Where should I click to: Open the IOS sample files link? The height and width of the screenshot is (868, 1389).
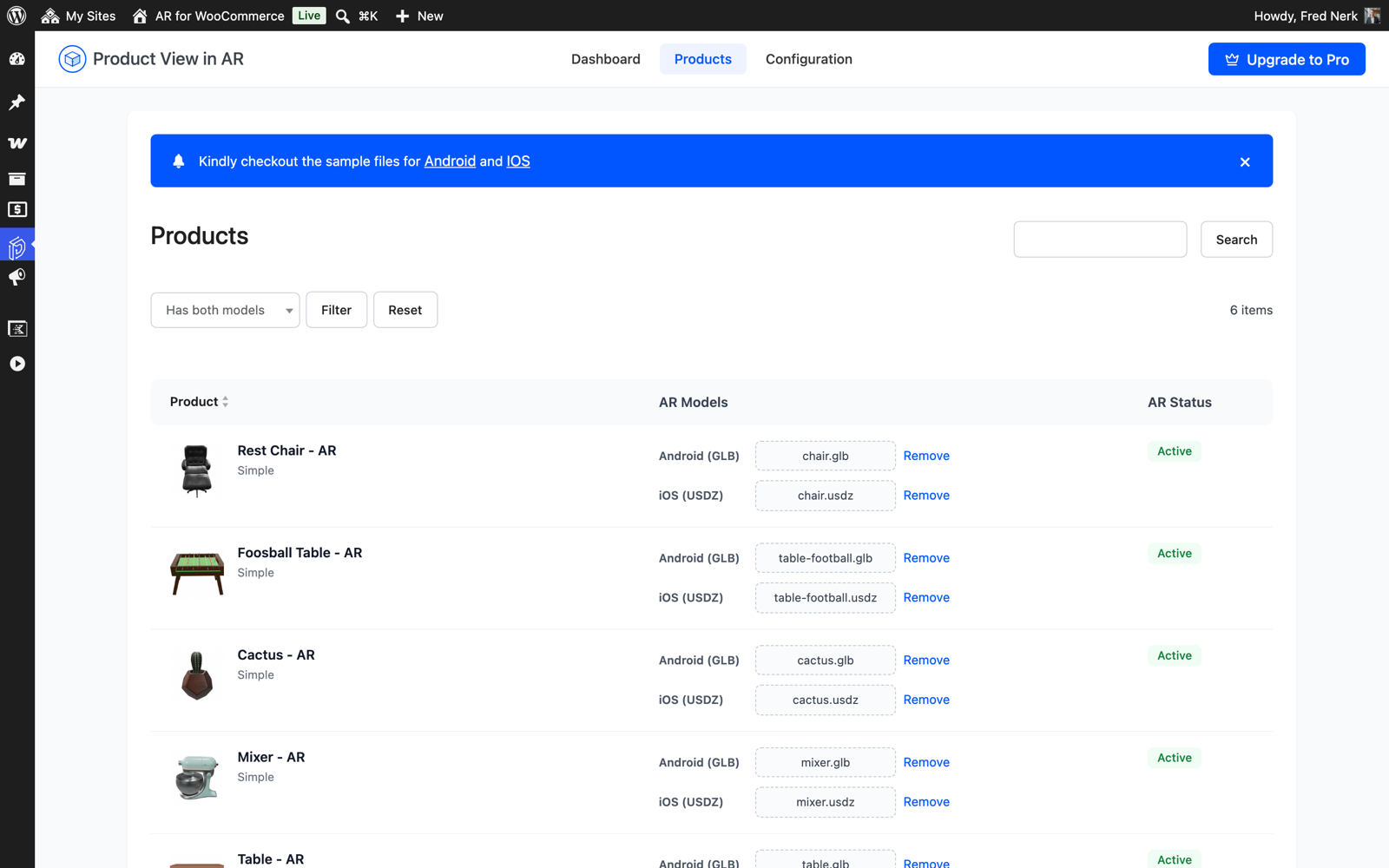[x=518, y=161]
